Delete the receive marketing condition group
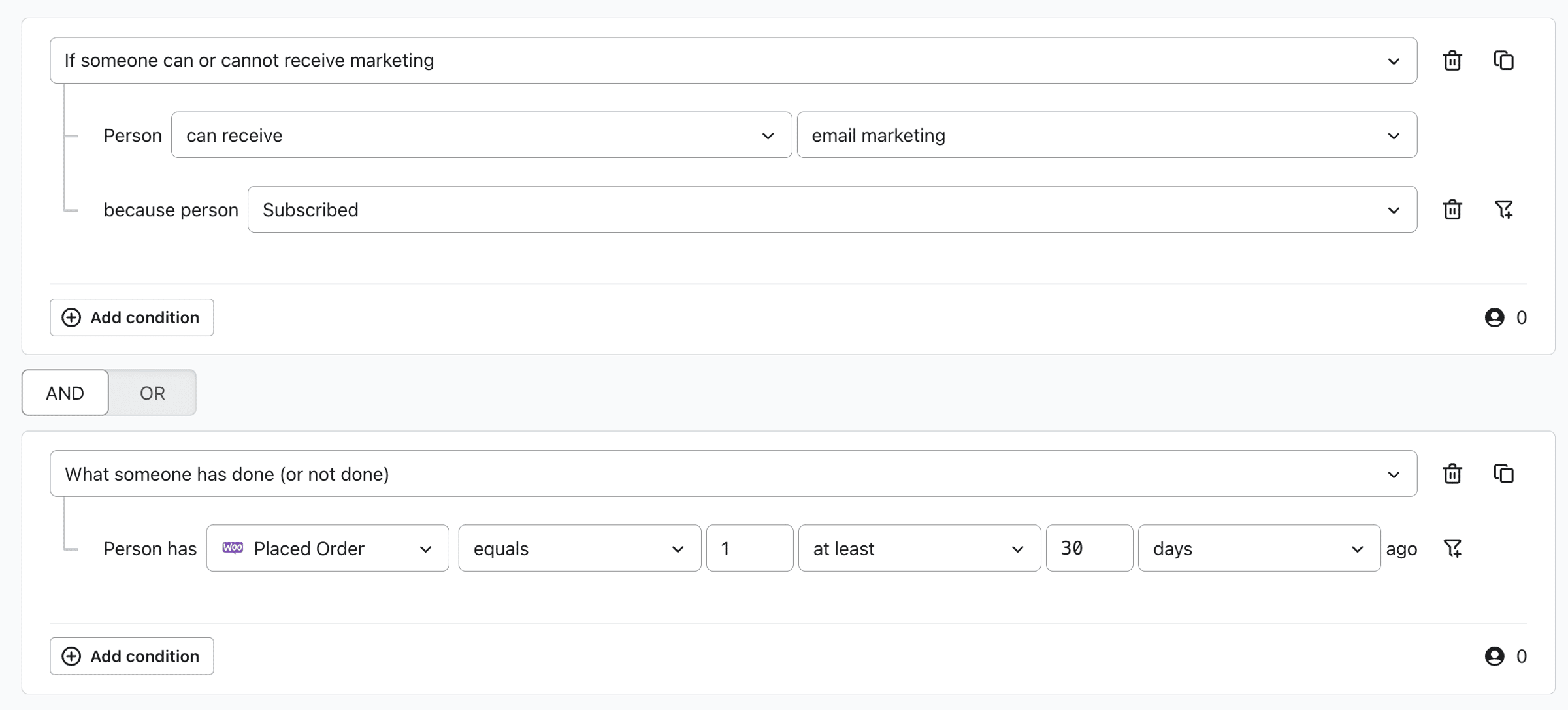Image resolution: width=1568 pixels, height=710 pixels. pyautogui.click(x=1452, y=60)
